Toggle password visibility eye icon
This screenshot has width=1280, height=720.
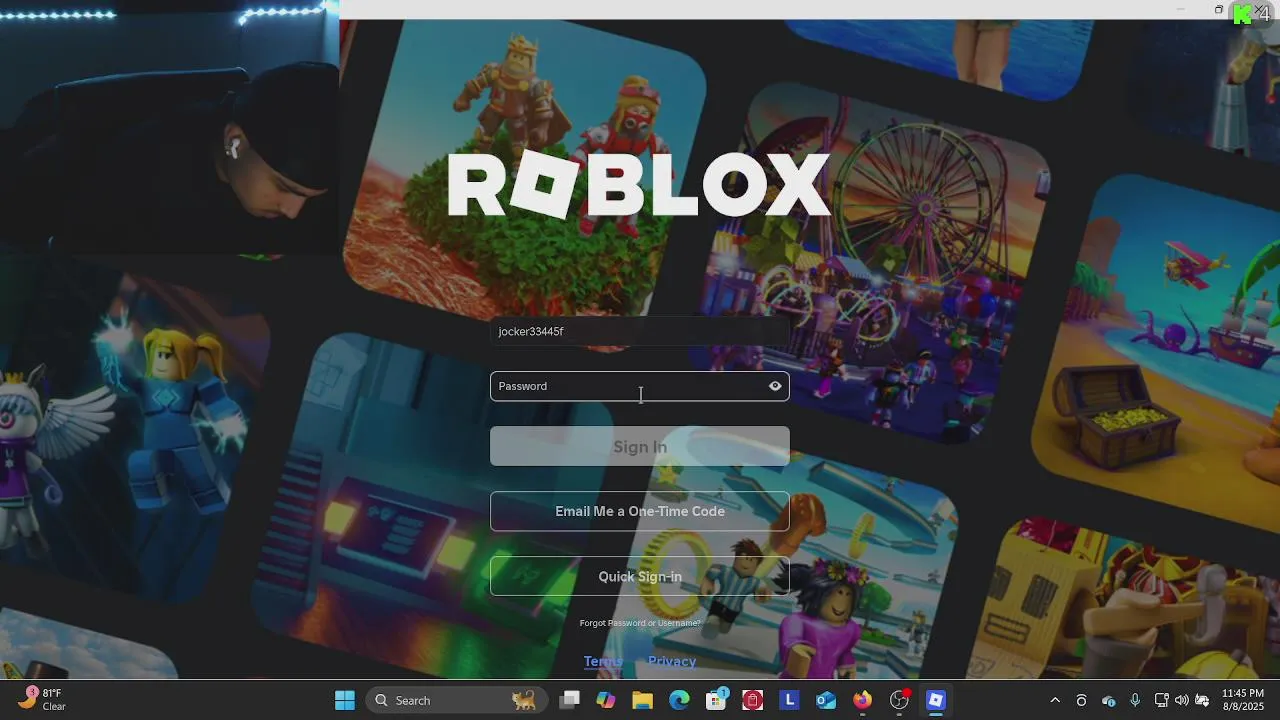(775, 386)
